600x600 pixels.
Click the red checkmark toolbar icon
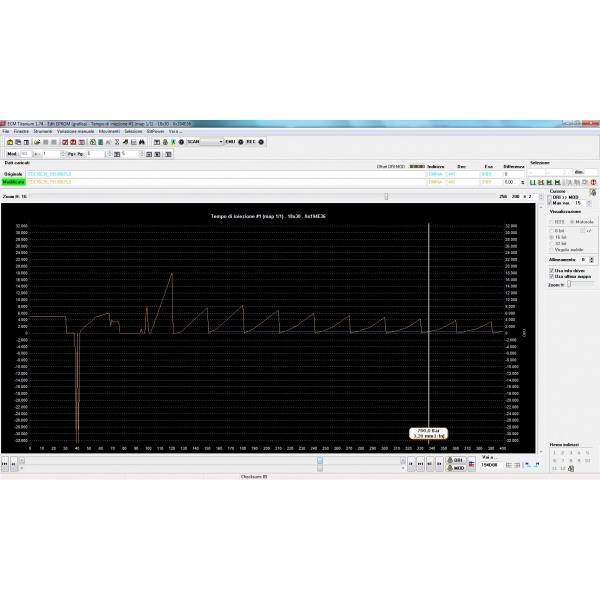tap(65, 142)
